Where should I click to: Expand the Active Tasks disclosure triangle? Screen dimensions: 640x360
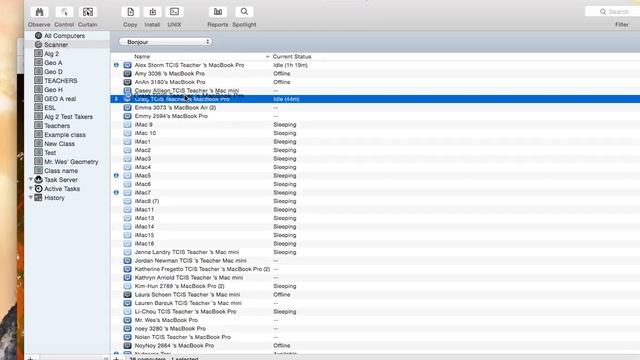point(31,188)
